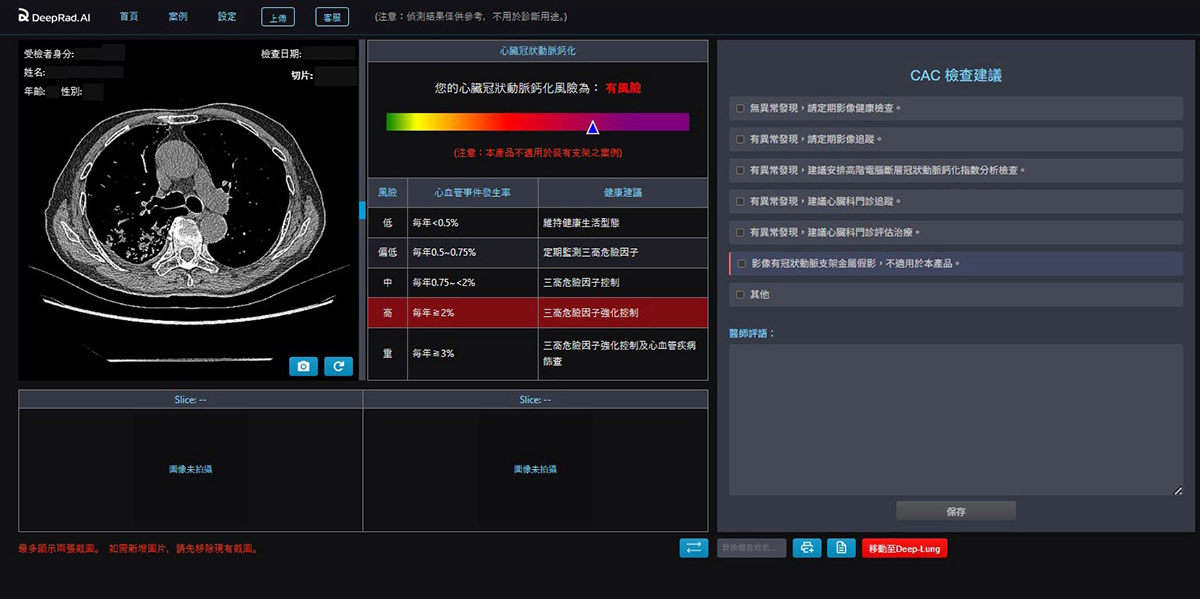Reset the CT image using the refresh icon

point(339,366)
